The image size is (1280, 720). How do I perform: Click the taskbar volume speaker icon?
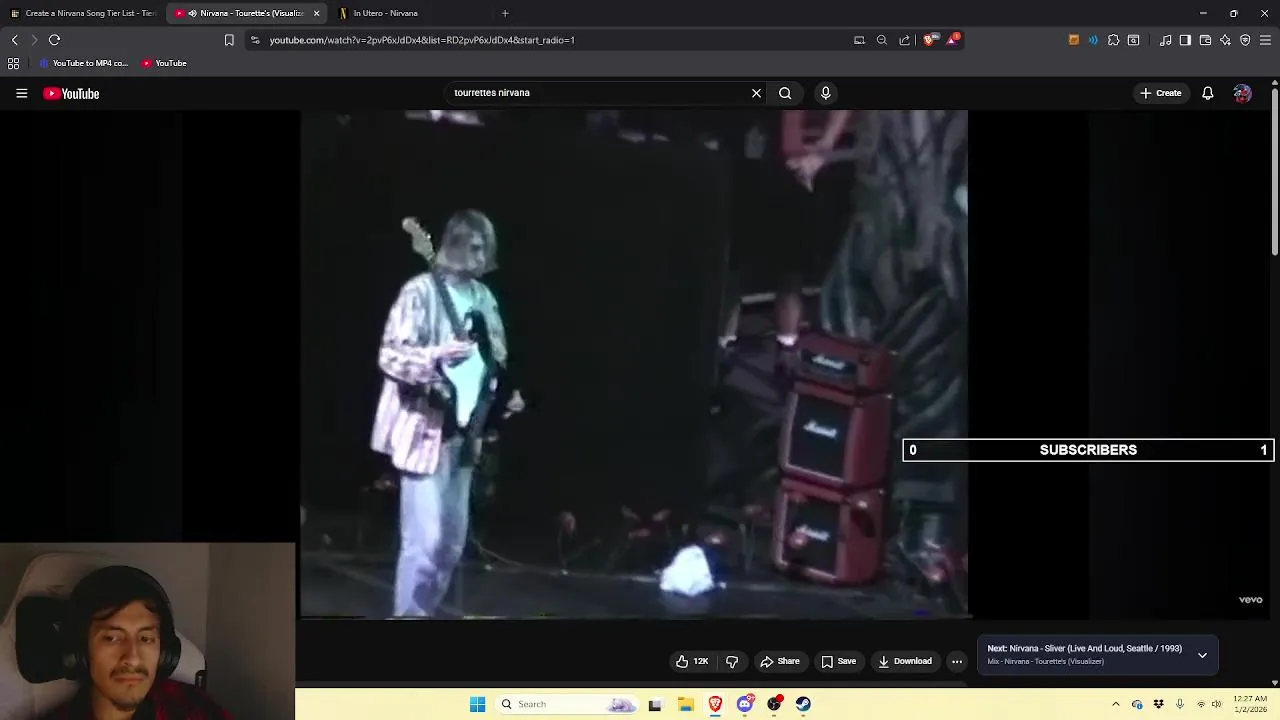(1217, 704)
